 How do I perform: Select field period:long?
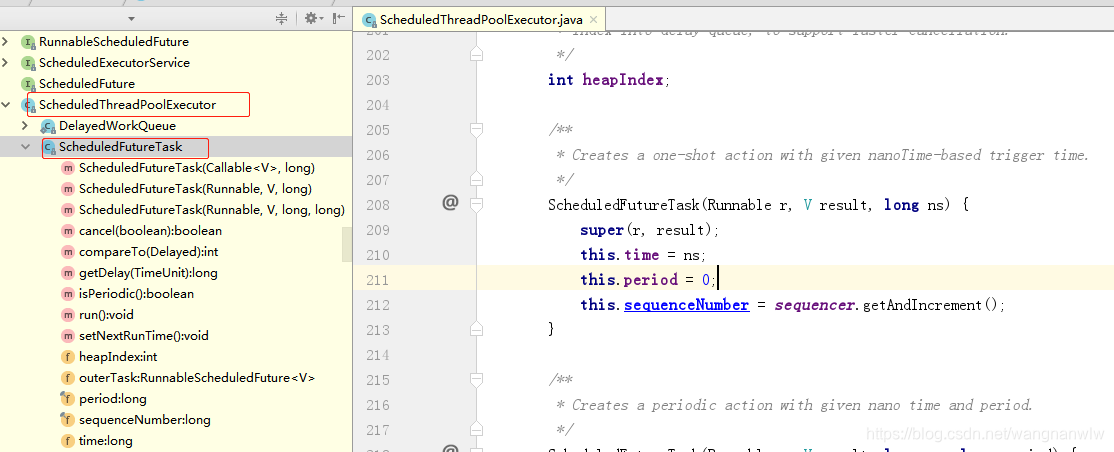coord(113,399)
